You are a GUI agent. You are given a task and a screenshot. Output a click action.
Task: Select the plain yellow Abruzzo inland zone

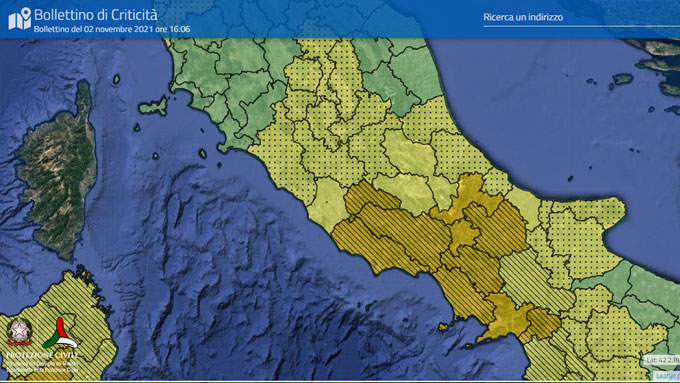click(x=409, y=155)
